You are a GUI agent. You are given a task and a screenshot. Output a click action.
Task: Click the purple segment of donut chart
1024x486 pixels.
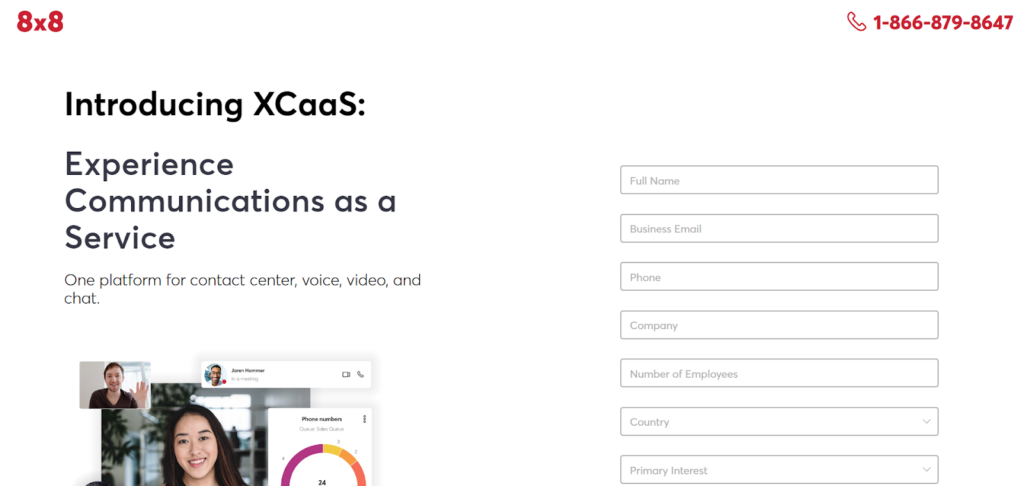pyautogui.click(x=288, y=470)
